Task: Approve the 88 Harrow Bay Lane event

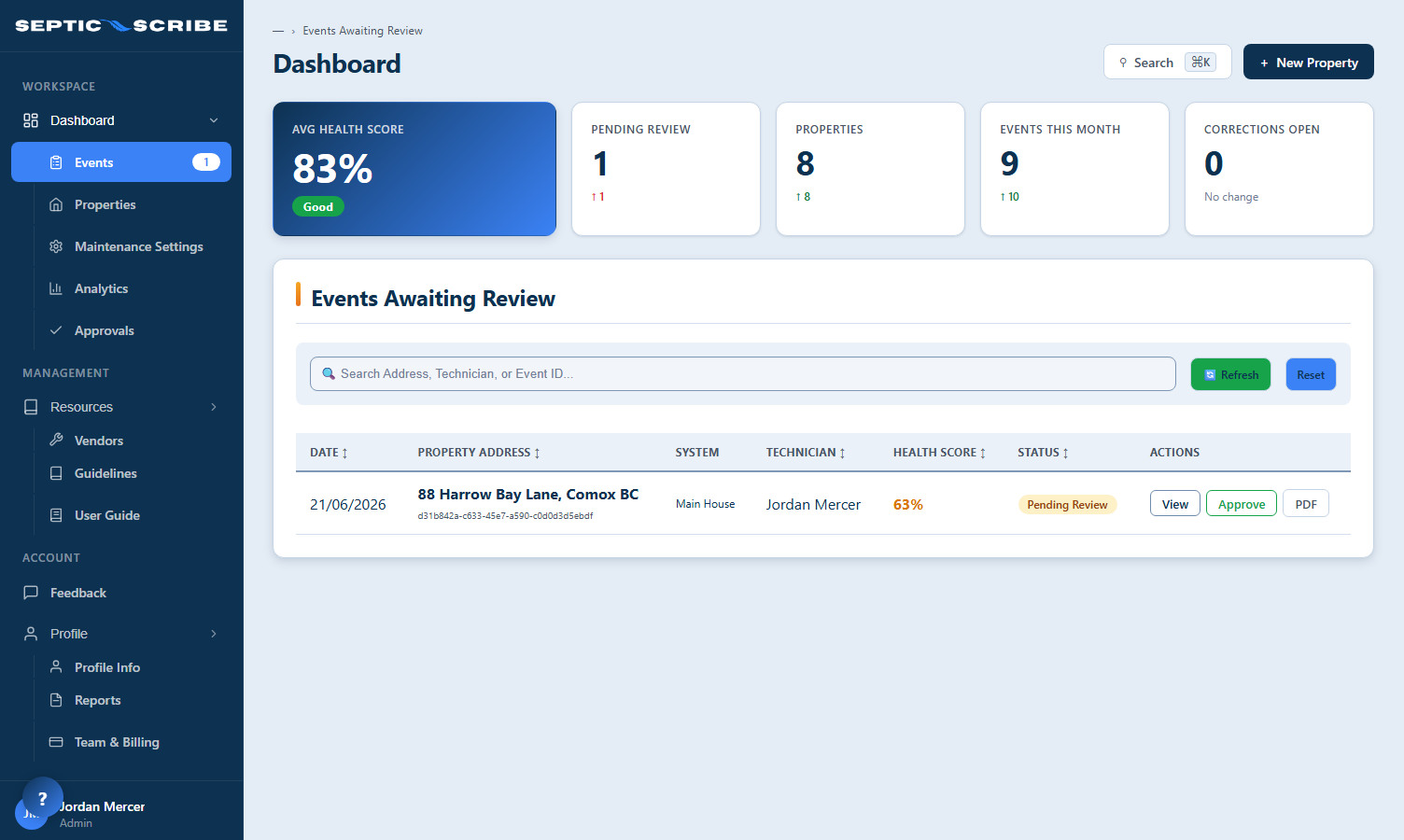Action: tap(1242, 504)
